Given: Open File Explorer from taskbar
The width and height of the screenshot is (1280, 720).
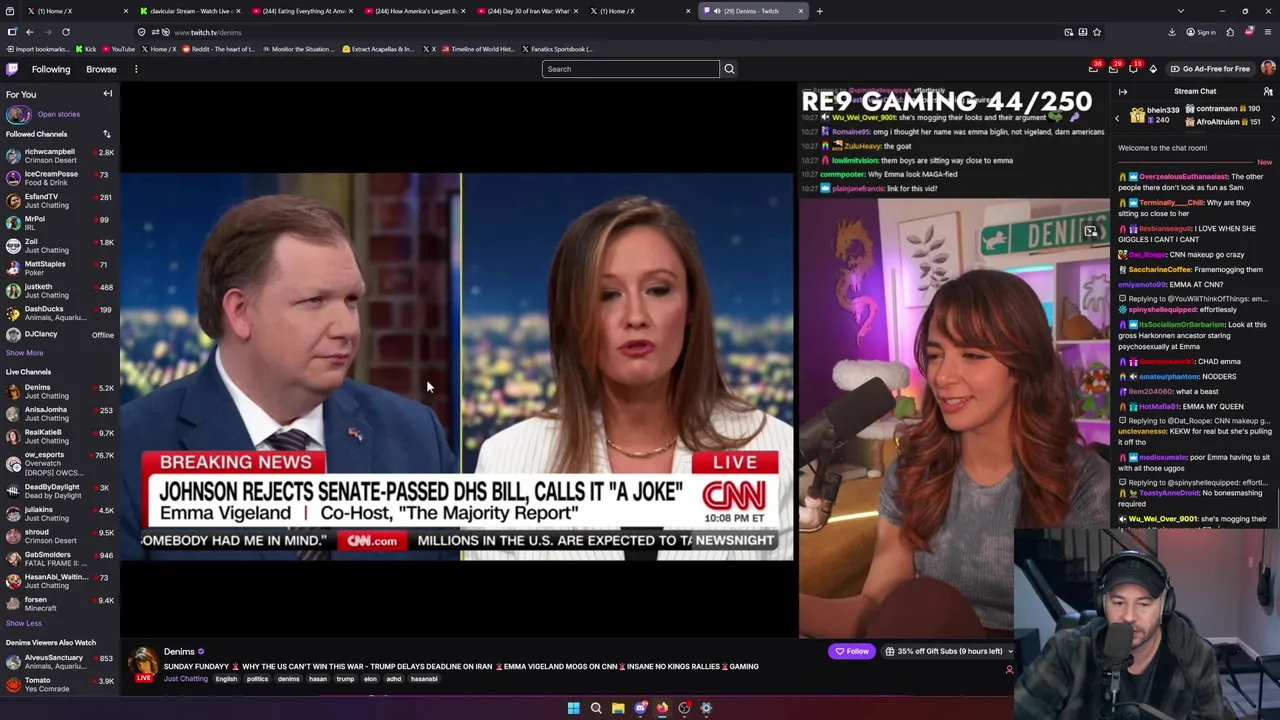Looking at the screenshot, I should [x=618, y=708].
